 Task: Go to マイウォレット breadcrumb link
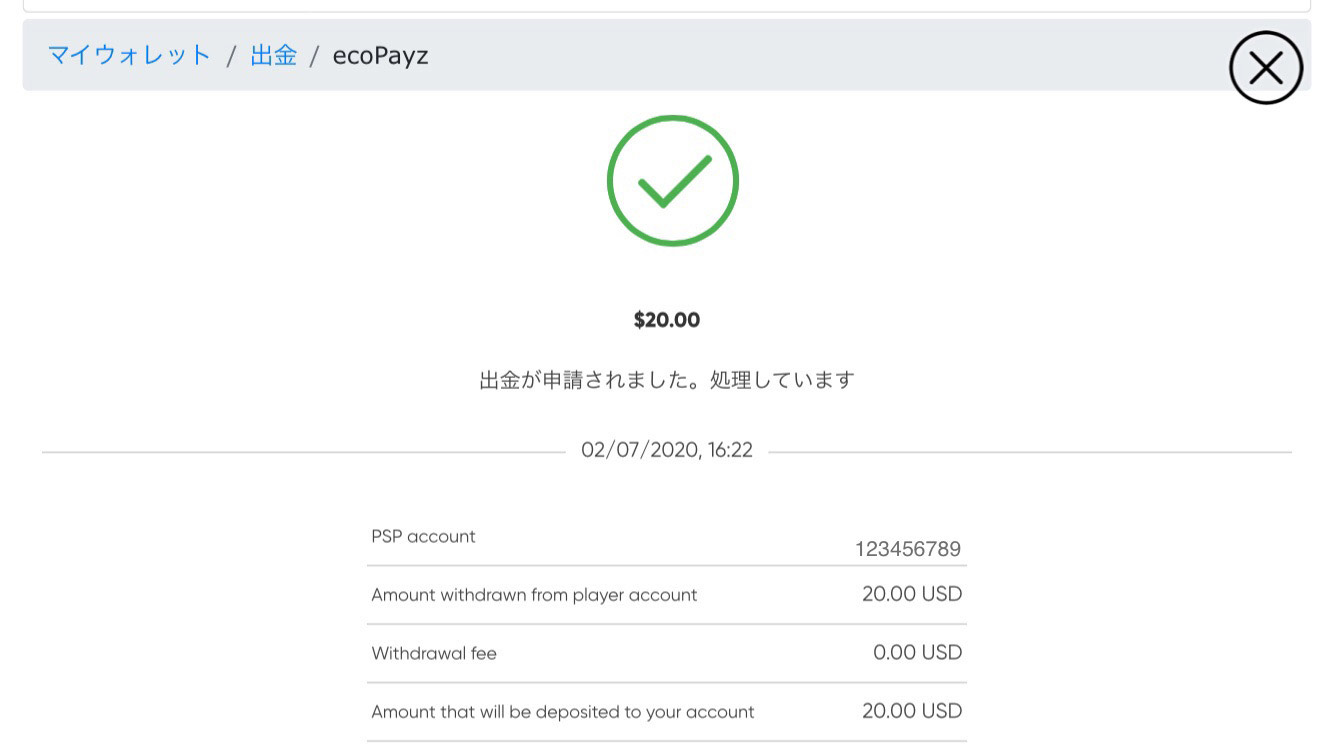click(x=129, y=55)
